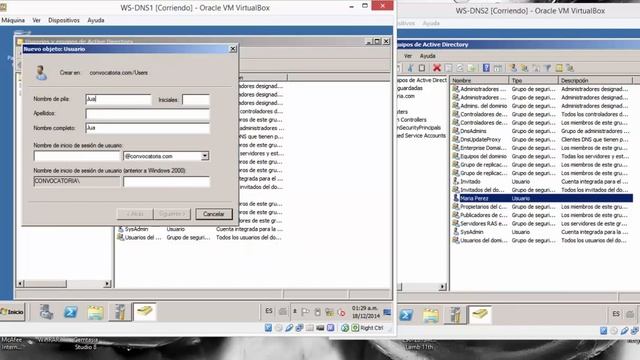Click right arrow of WS-DNS2 tree horizontal scrollbar
Screen dimensions: 640x360
(442, 287)
